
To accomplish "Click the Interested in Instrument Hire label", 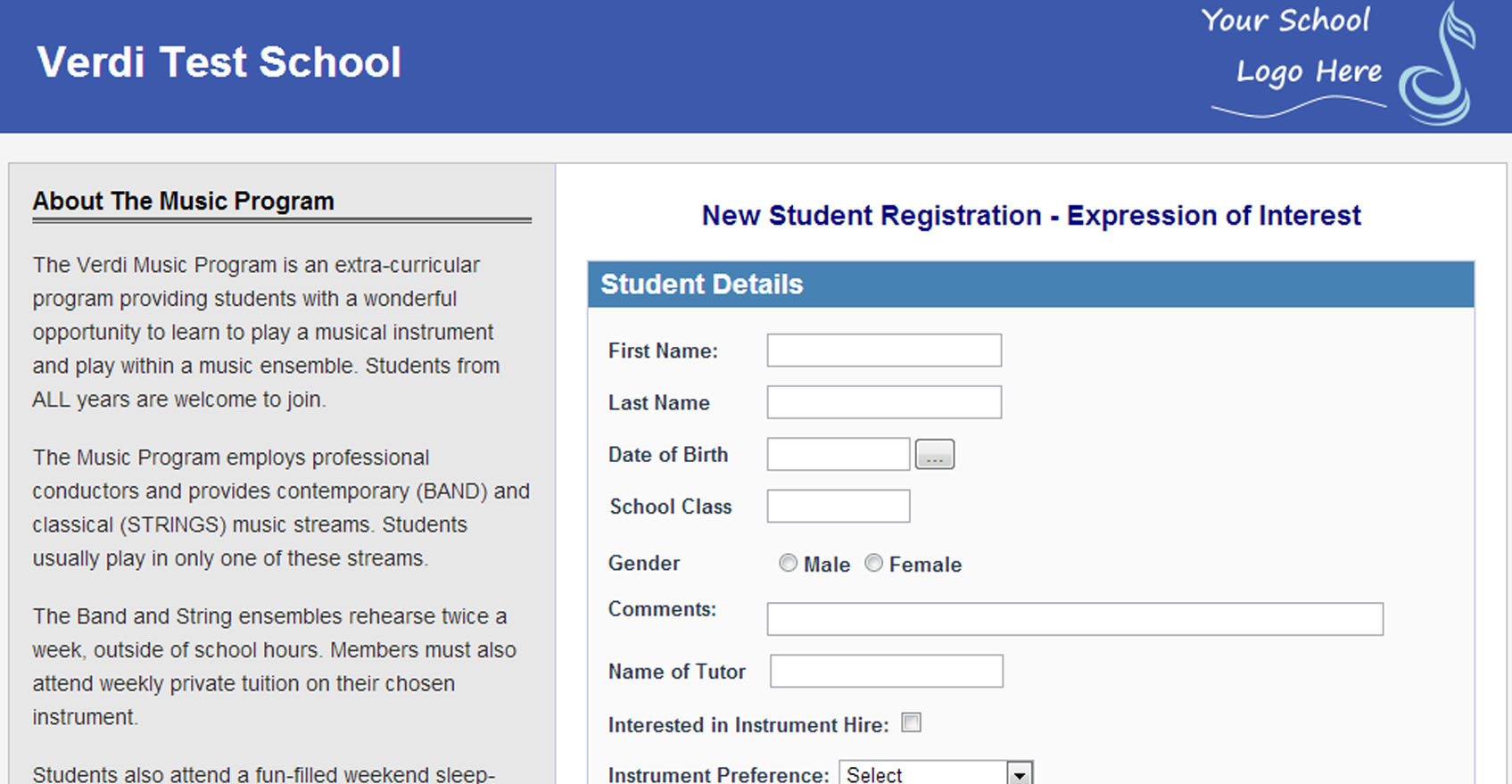I will click(x=748, y=725).
